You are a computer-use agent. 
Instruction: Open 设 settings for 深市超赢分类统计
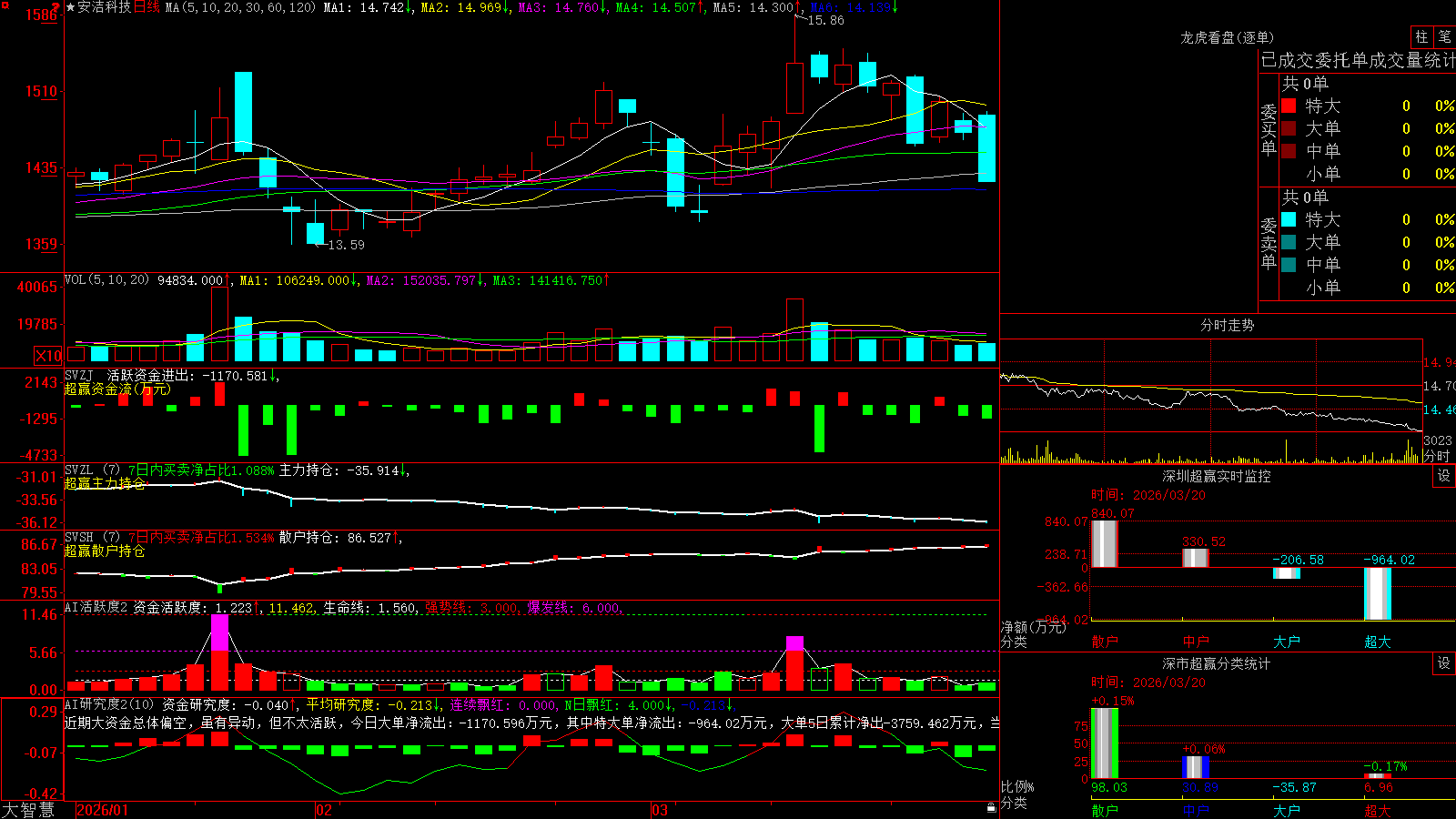coord(1444,663)
